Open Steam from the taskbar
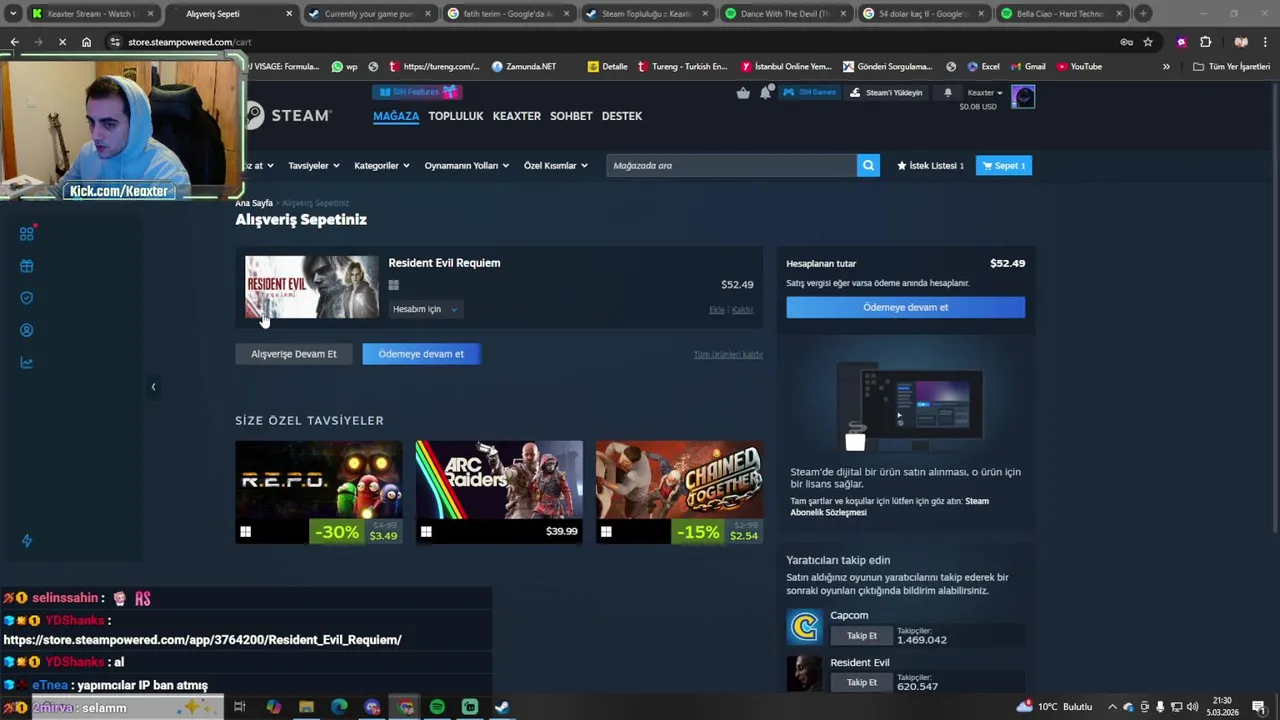Image resolution: width=1280 pixels, height=720 pixels. click(x=502, y=707)
